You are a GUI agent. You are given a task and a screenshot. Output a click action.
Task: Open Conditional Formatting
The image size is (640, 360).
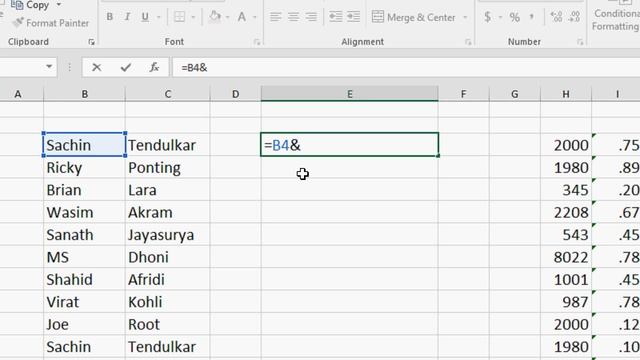[616, 16]
